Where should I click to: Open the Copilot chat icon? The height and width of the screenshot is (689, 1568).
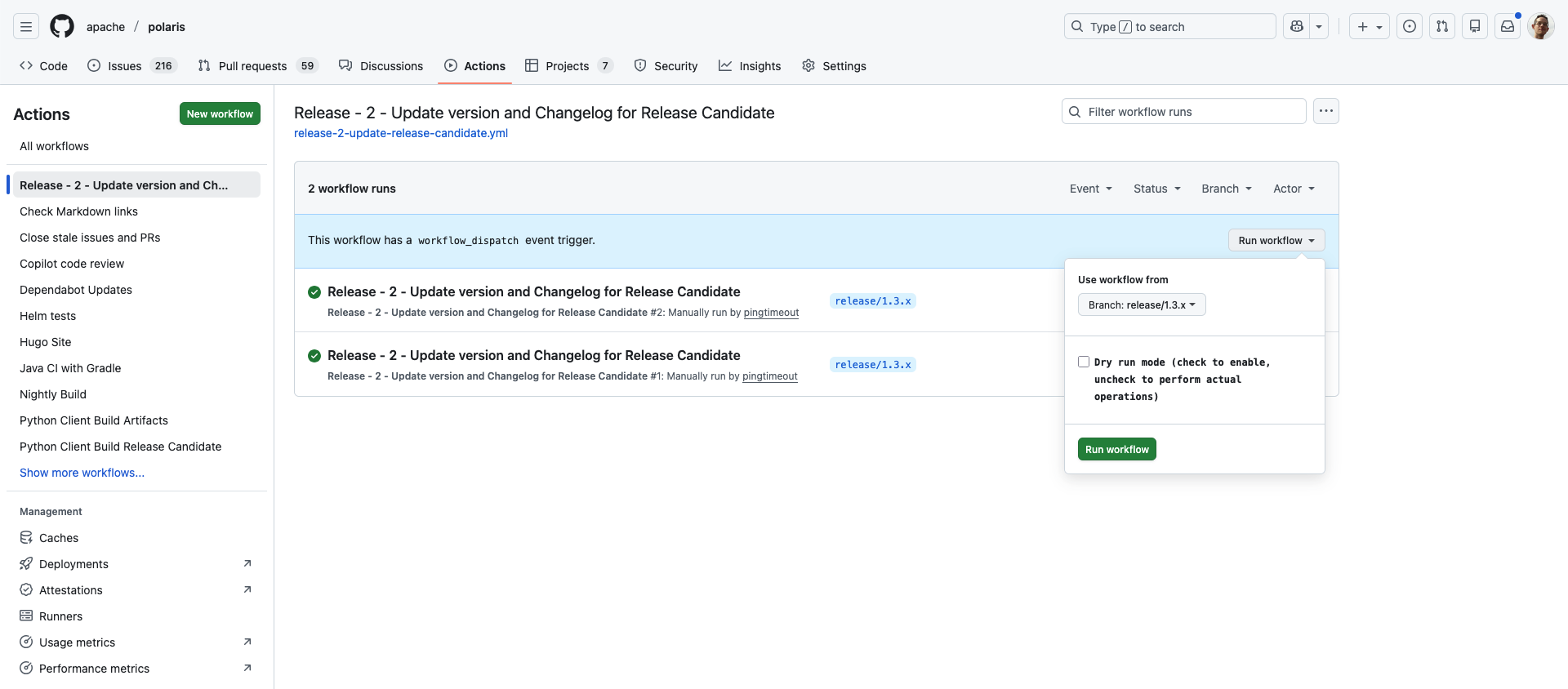tap(1297, 26)
